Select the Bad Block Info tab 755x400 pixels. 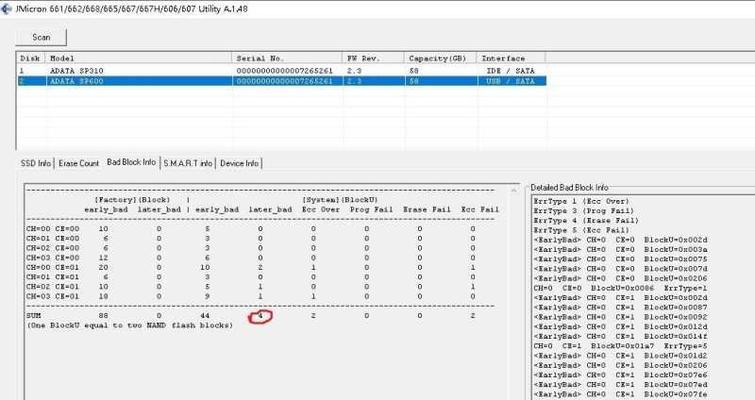coord(131,162)
